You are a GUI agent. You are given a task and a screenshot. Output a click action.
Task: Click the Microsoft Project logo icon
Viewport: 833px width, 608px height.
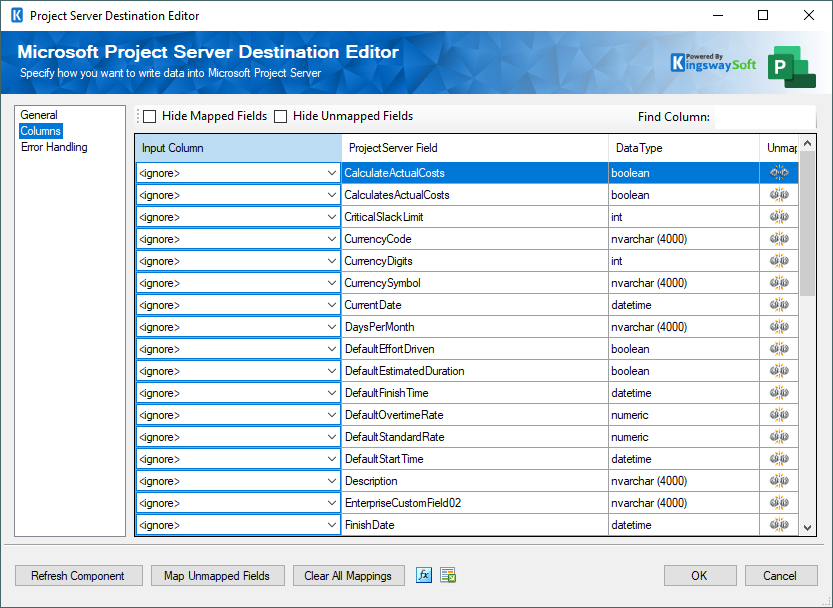pos(791,66)
